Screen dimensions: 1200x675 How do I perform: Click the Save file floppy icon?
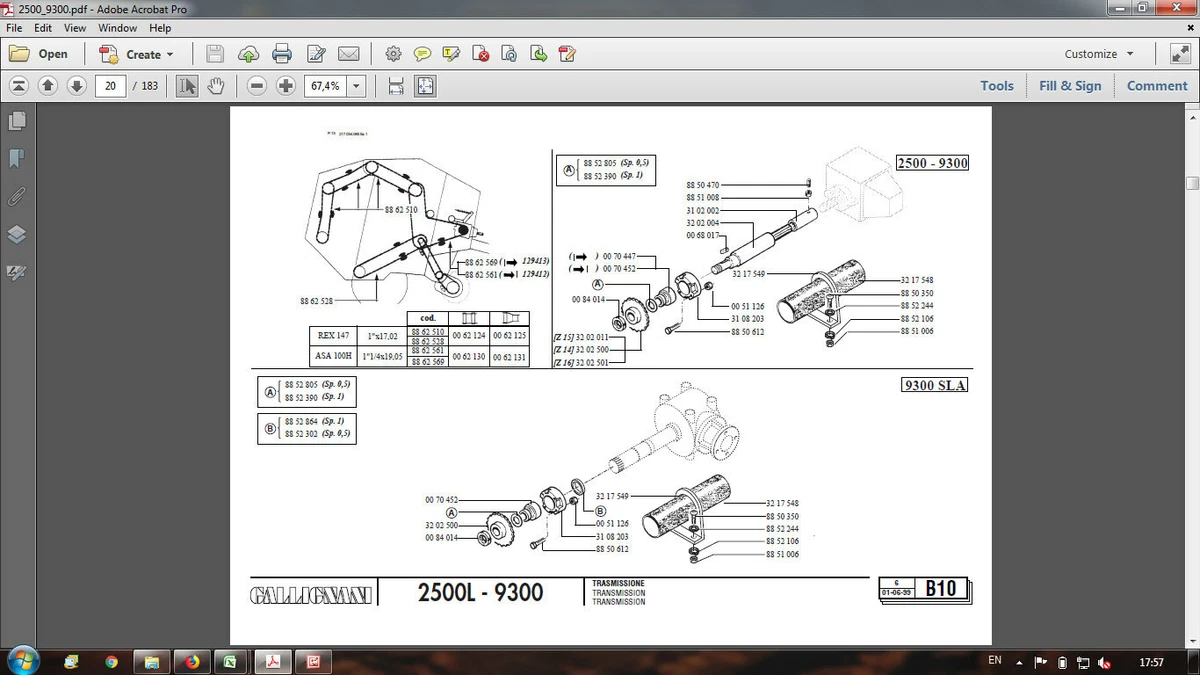tap(215, 54)
